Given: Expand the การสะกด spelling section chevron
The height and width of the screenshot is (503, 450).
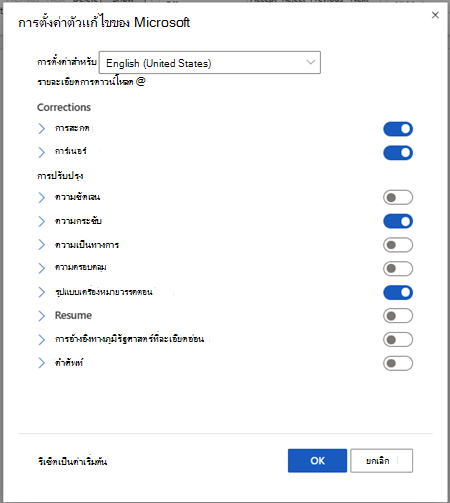Looking at the screenshot, I should [41, 129].
